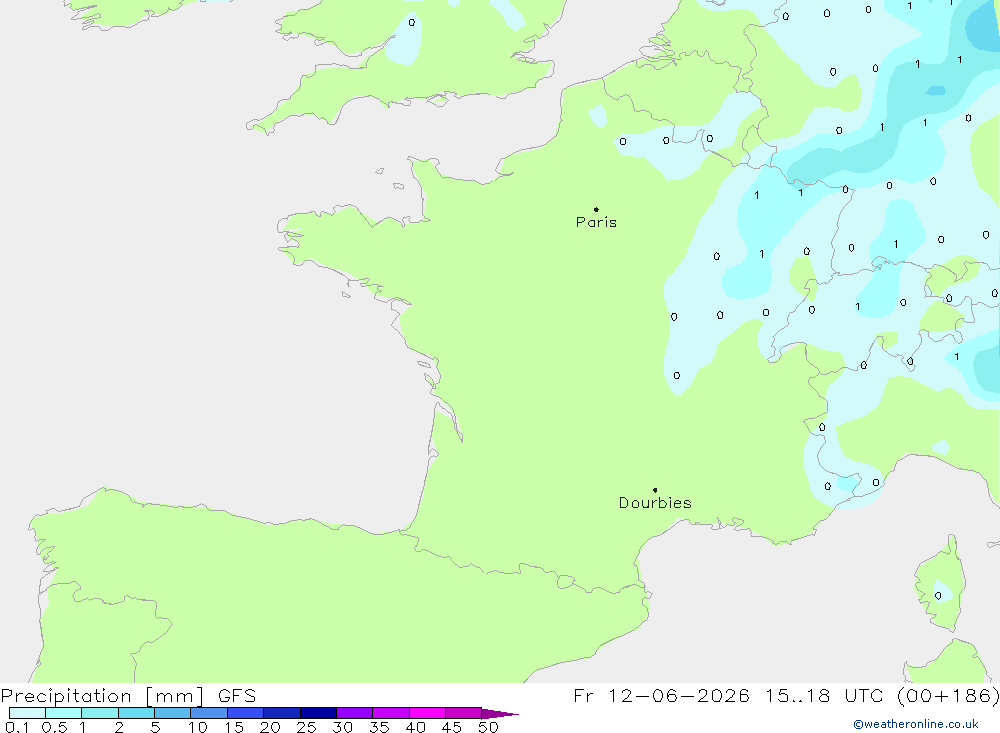Select the 5–10 mm legend swatch
The image size is (1000, 733).
click(x=173, y=713)
